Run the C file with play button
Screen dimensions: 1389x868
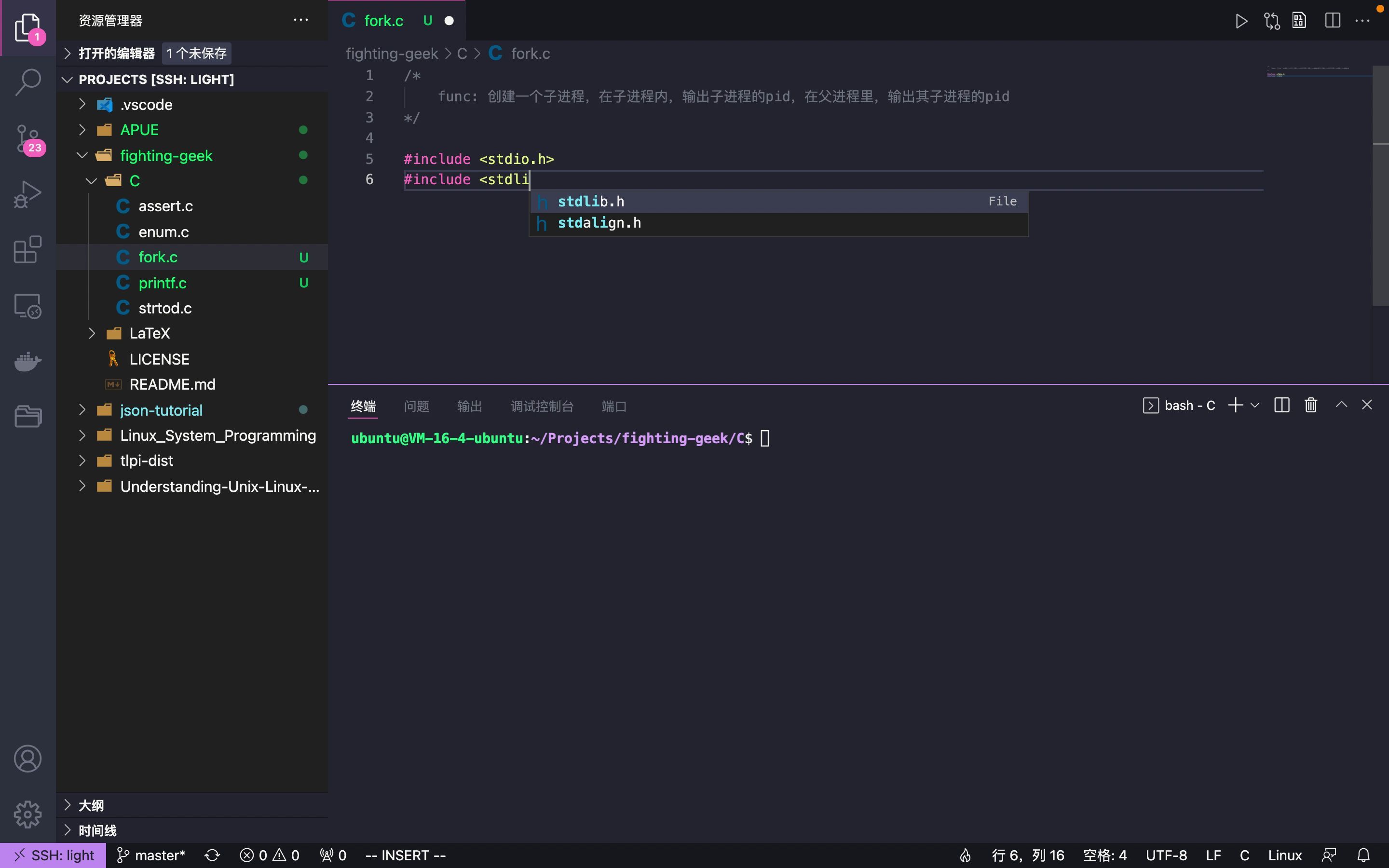coord(1241,21)
